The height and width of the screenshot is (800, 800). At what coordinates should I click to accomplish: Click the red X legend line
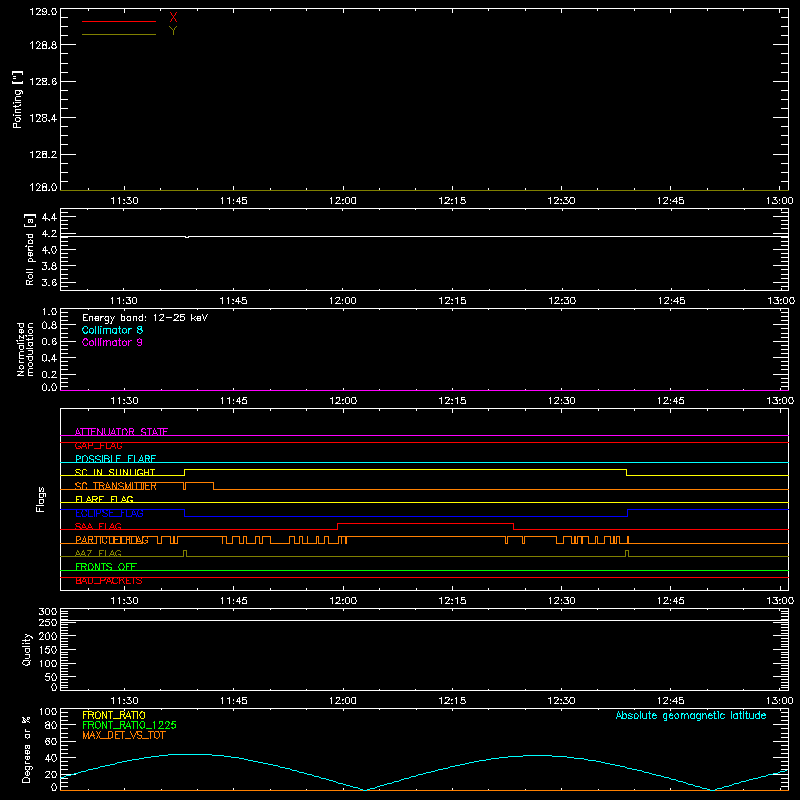(x=119, y=21)
